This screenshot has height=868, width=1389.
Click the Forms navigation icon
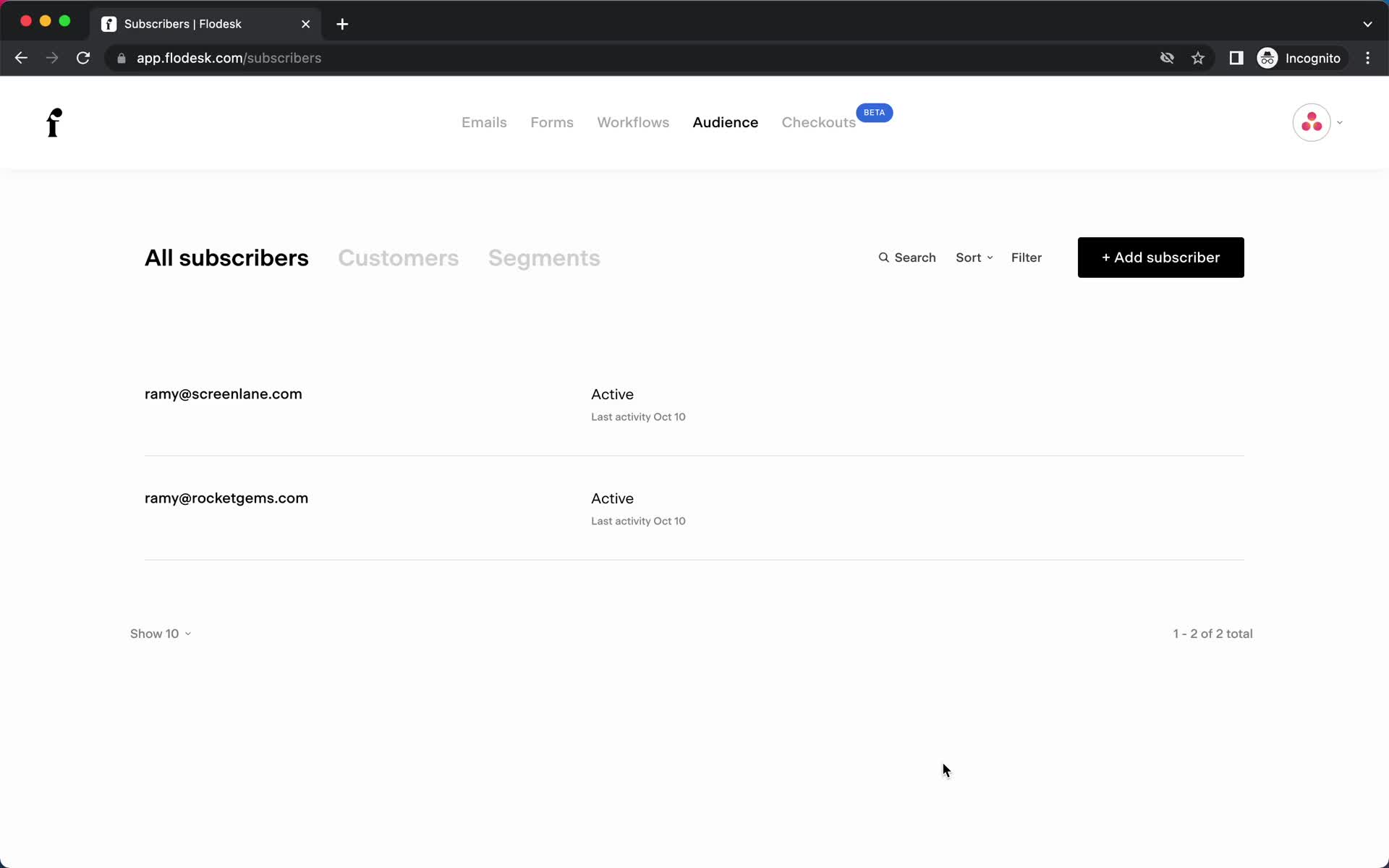click(x=552, y=122)
